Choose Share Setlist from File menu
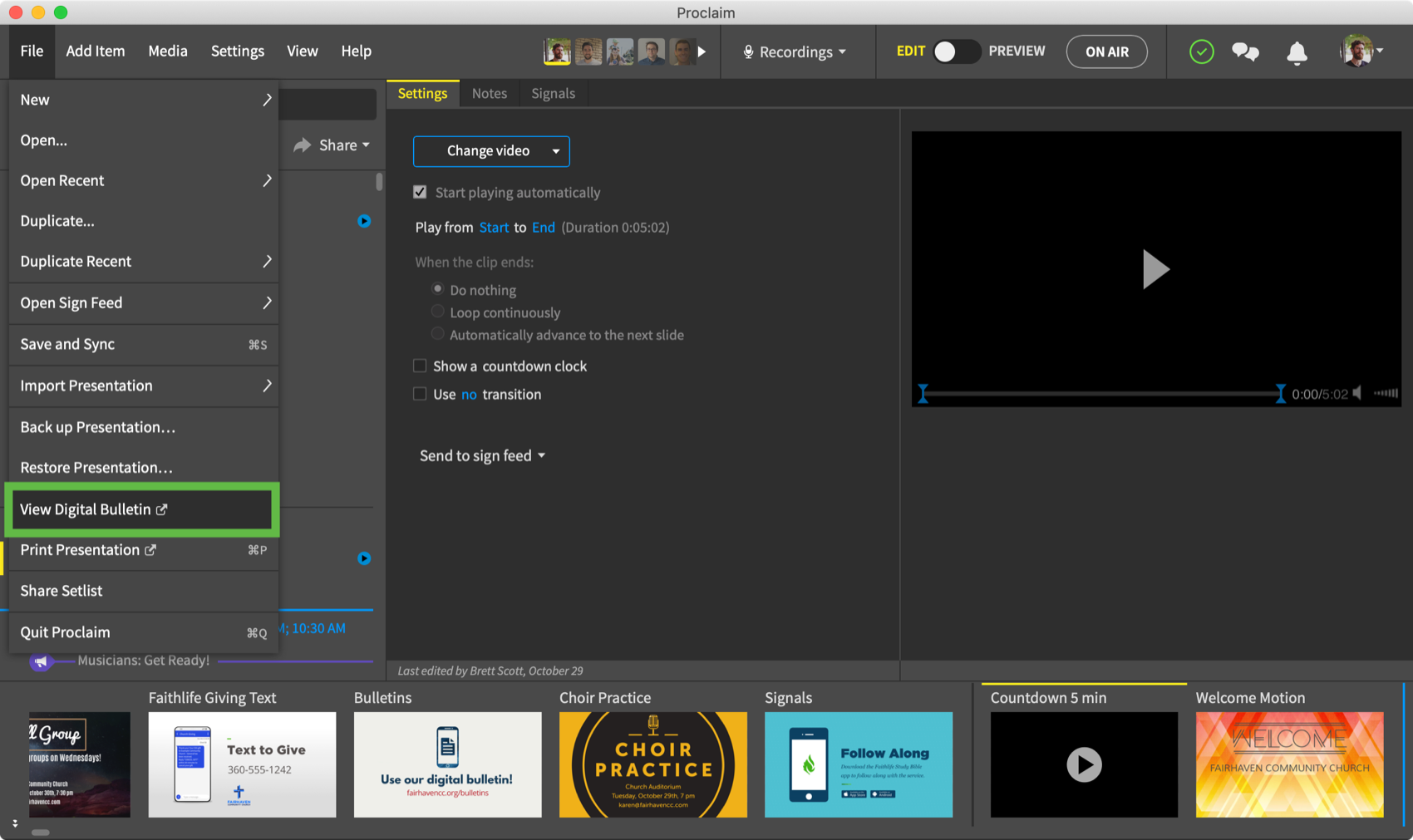 coord(143,591)
